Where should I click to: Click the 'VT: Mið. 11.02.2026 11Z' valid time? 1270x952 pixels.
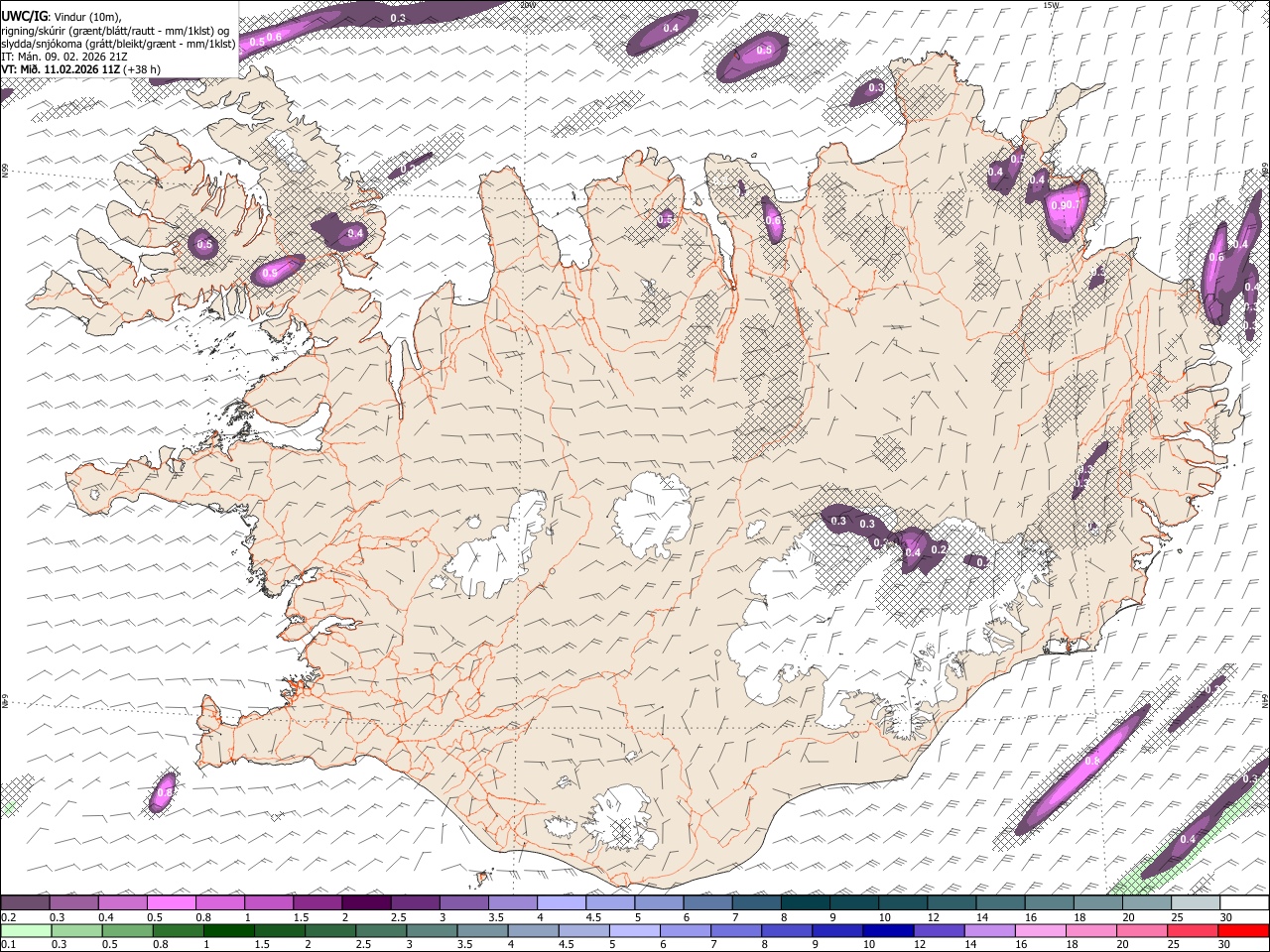click(x=61, y=69)
